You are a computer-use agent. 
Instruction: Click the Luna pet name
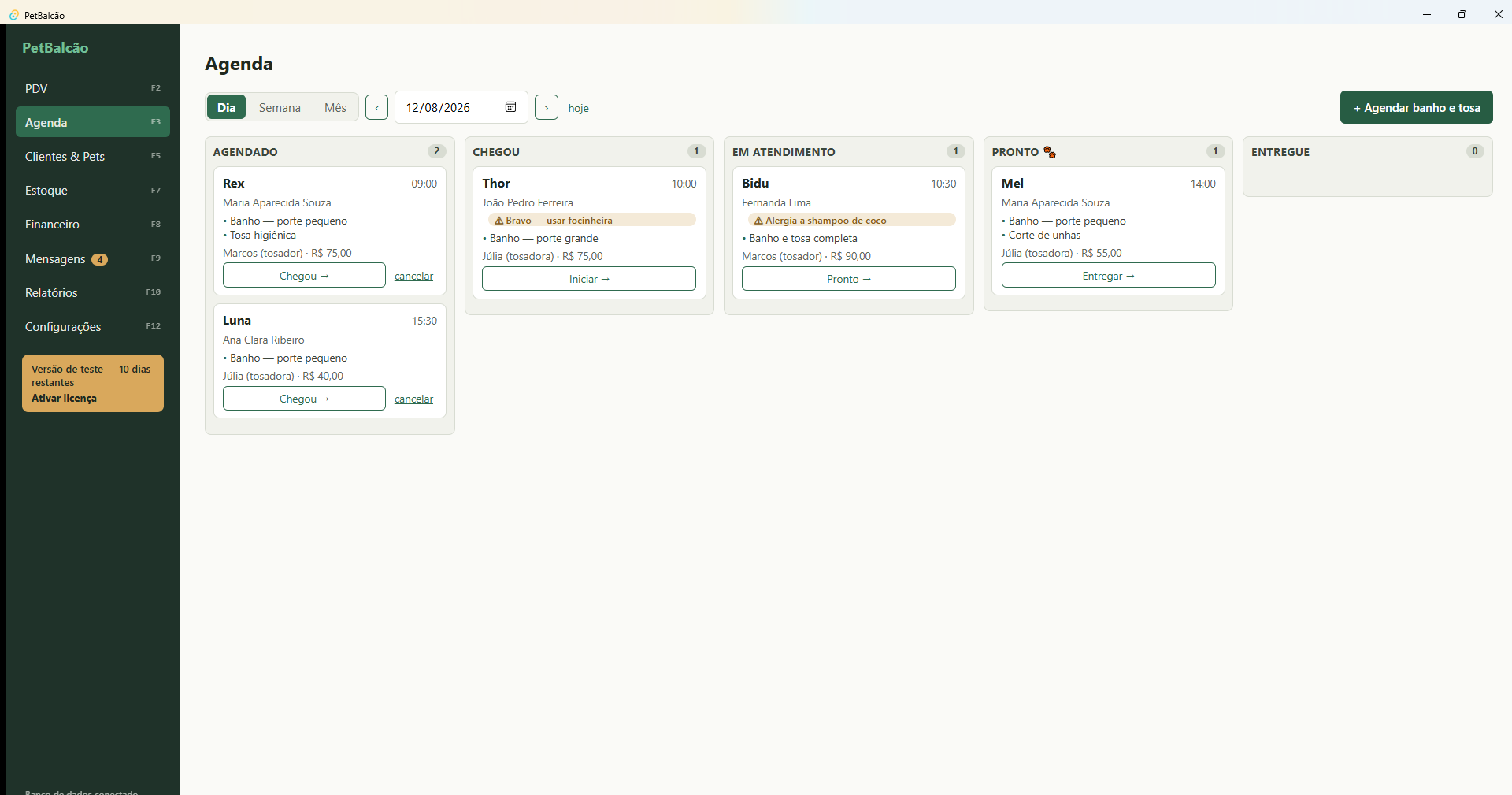237,320
